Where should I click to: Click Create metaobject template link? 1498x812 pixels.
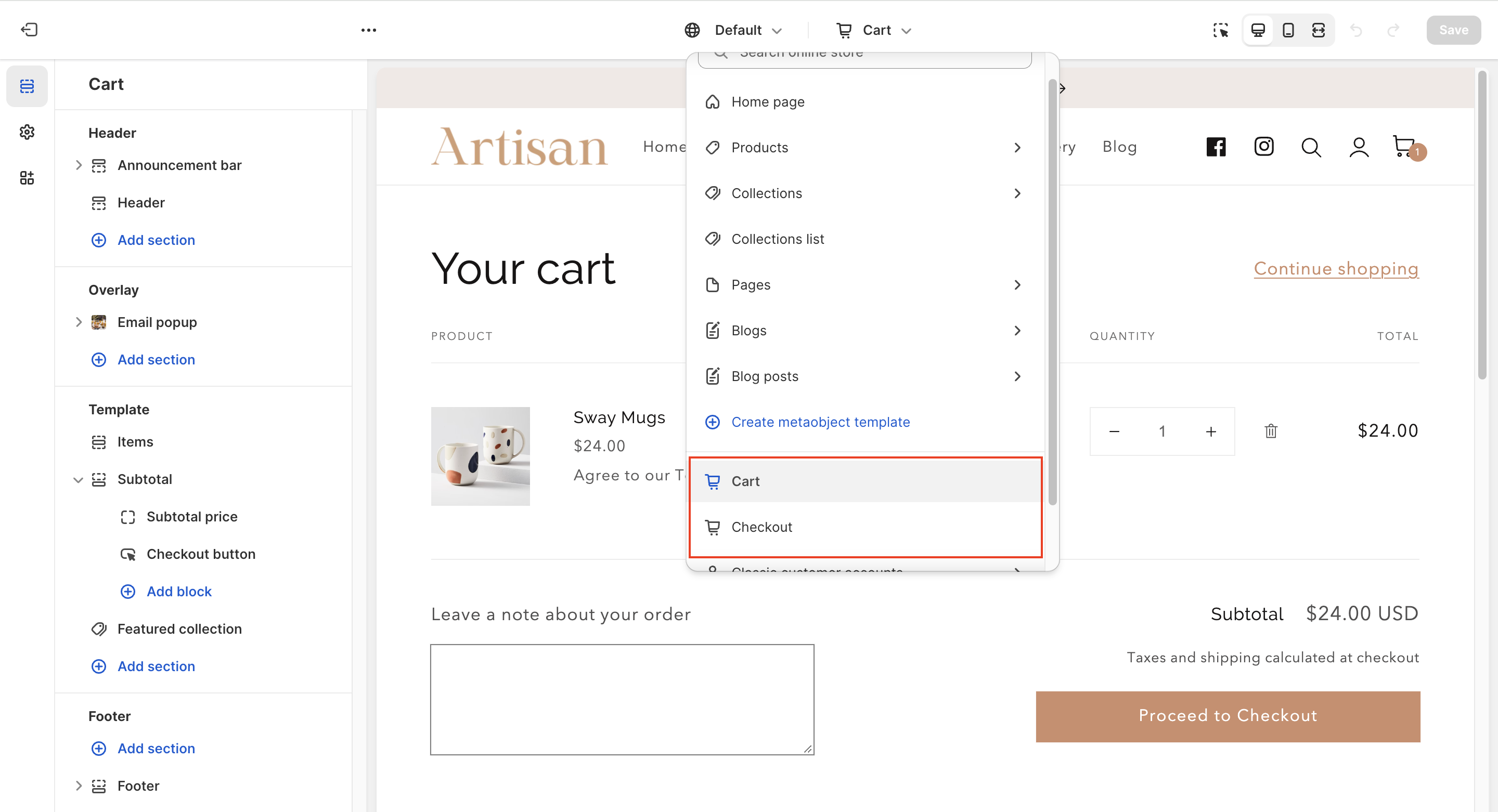820,422
